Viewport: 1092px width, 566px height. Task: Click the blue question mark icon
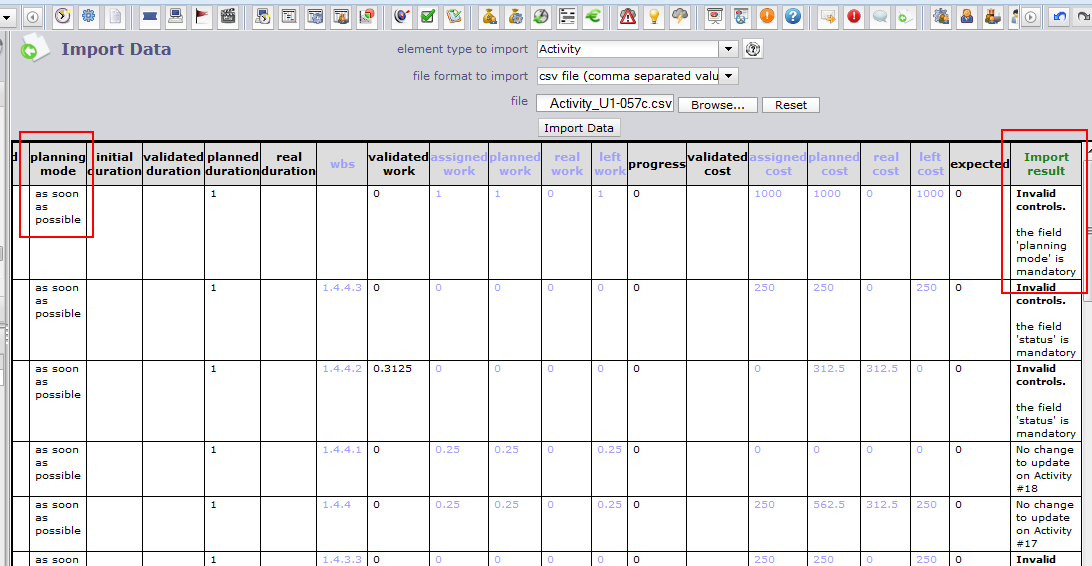click(x=793, y=16)
